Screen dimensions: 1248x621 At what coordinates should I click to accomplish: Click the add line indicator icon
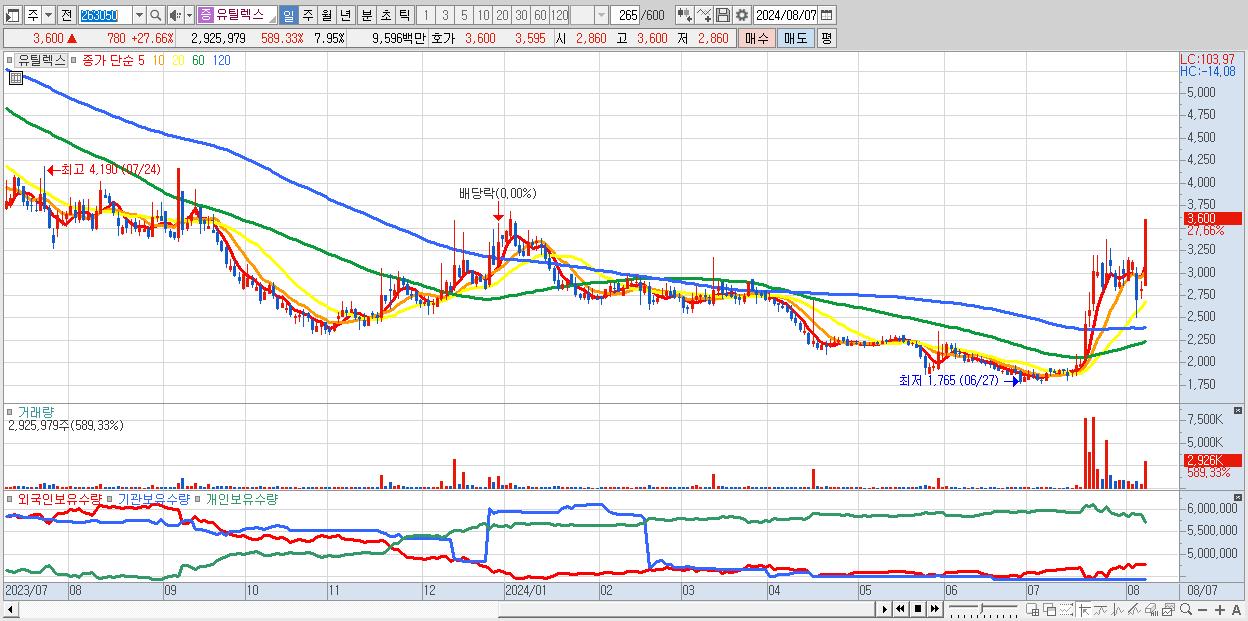click(x=704, y=15)
